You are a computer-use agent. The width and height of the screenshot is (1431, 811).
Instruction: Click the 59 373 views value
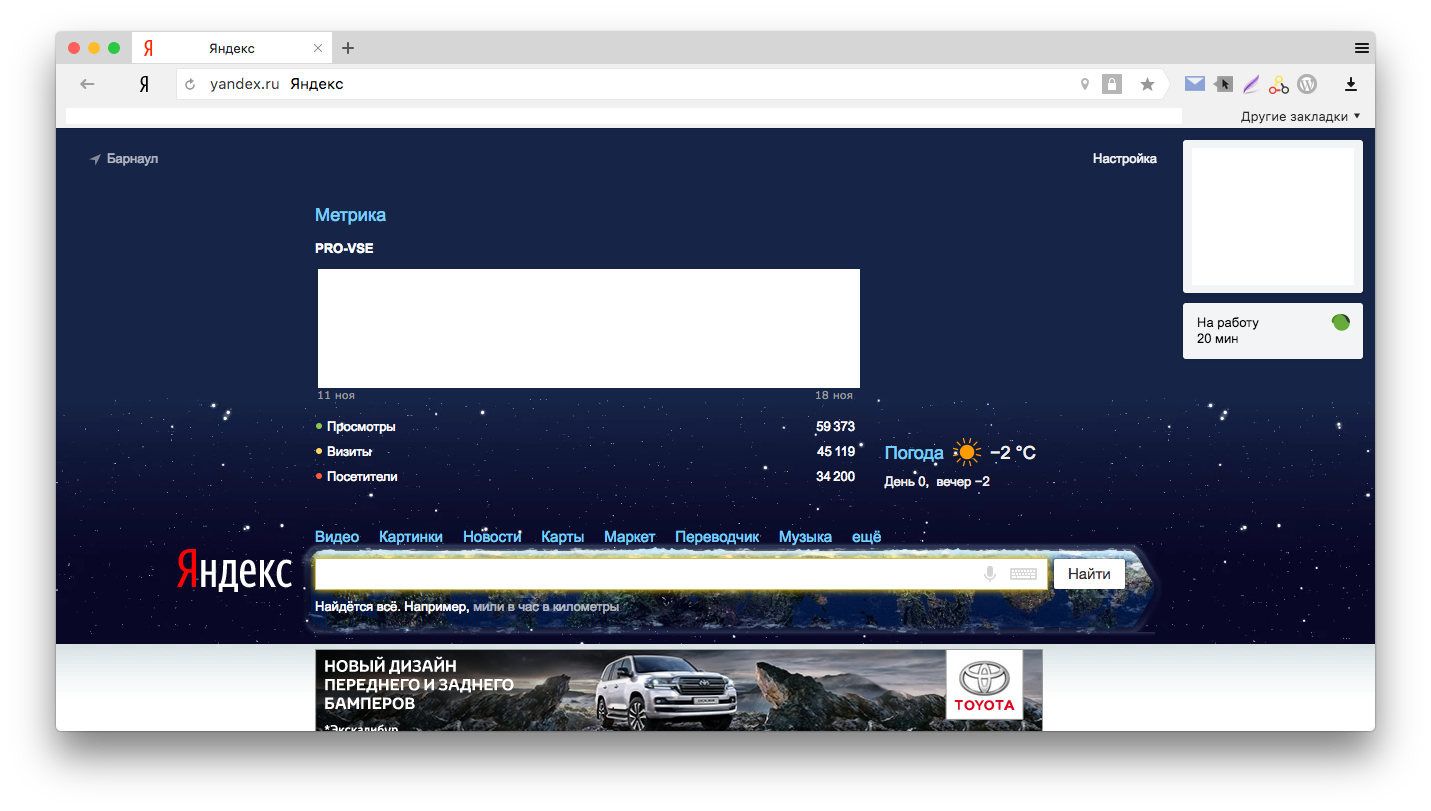coord(836,427)
